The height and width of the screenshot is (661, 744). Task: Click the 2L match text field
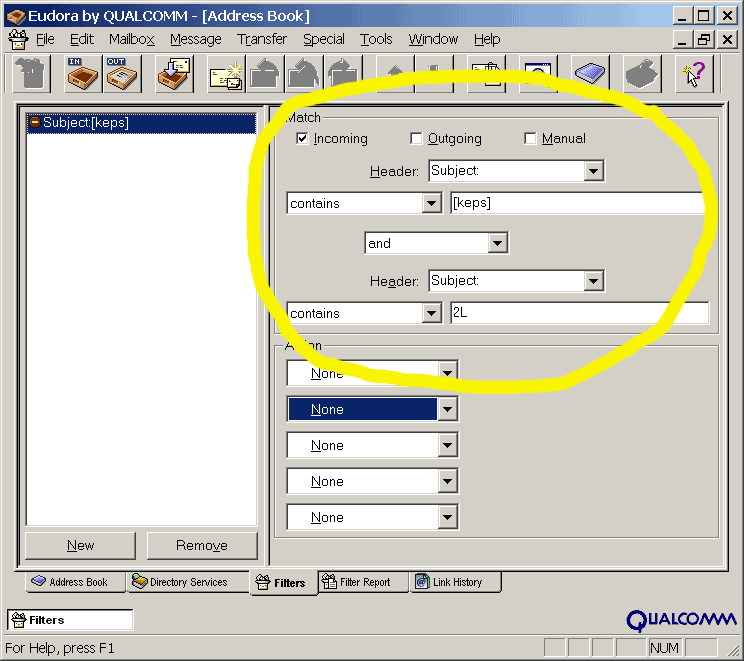pyautogui.click(x=579, y=313)
